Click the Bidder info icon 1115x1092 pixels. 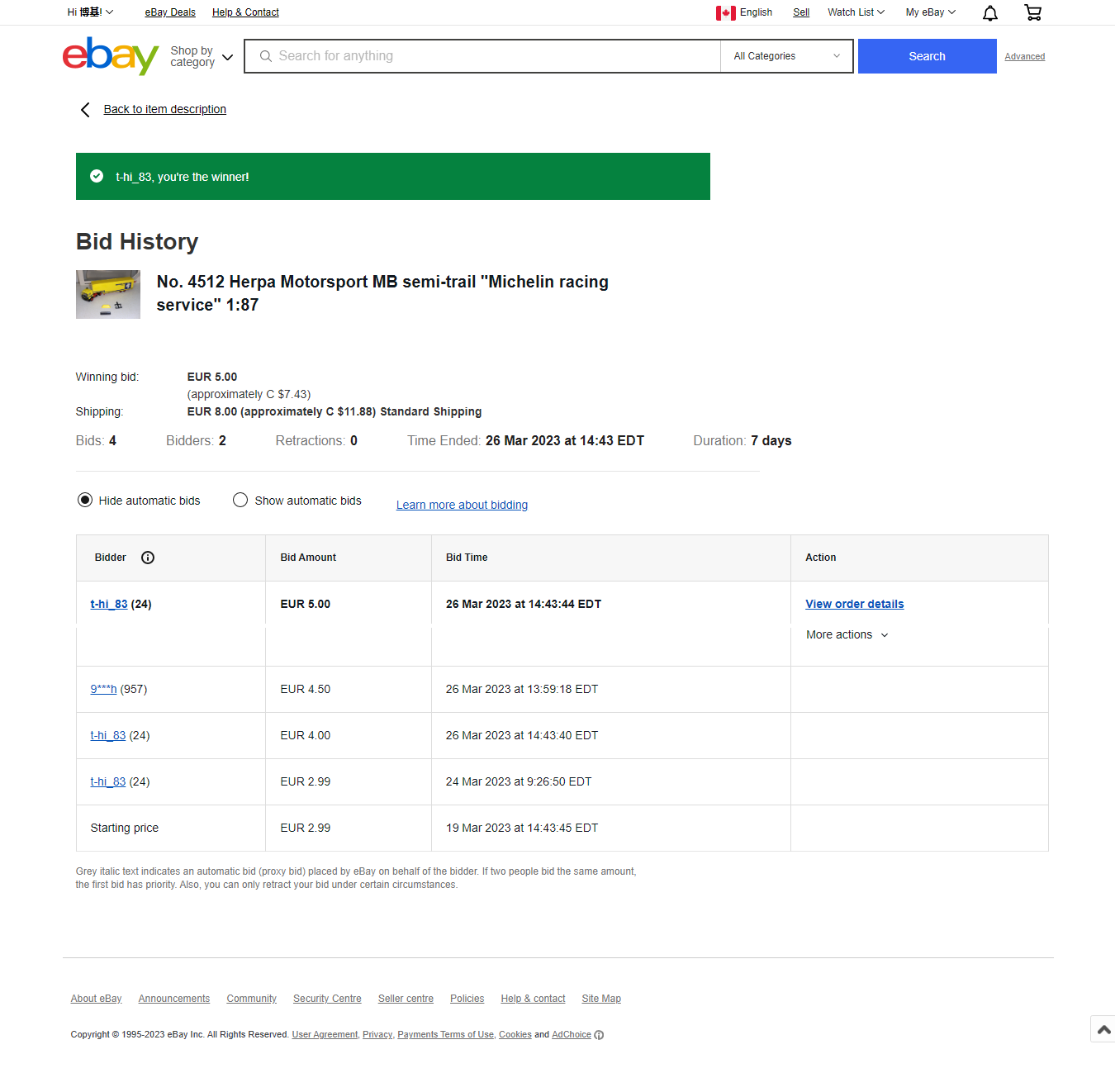click(x=148, y=558)
